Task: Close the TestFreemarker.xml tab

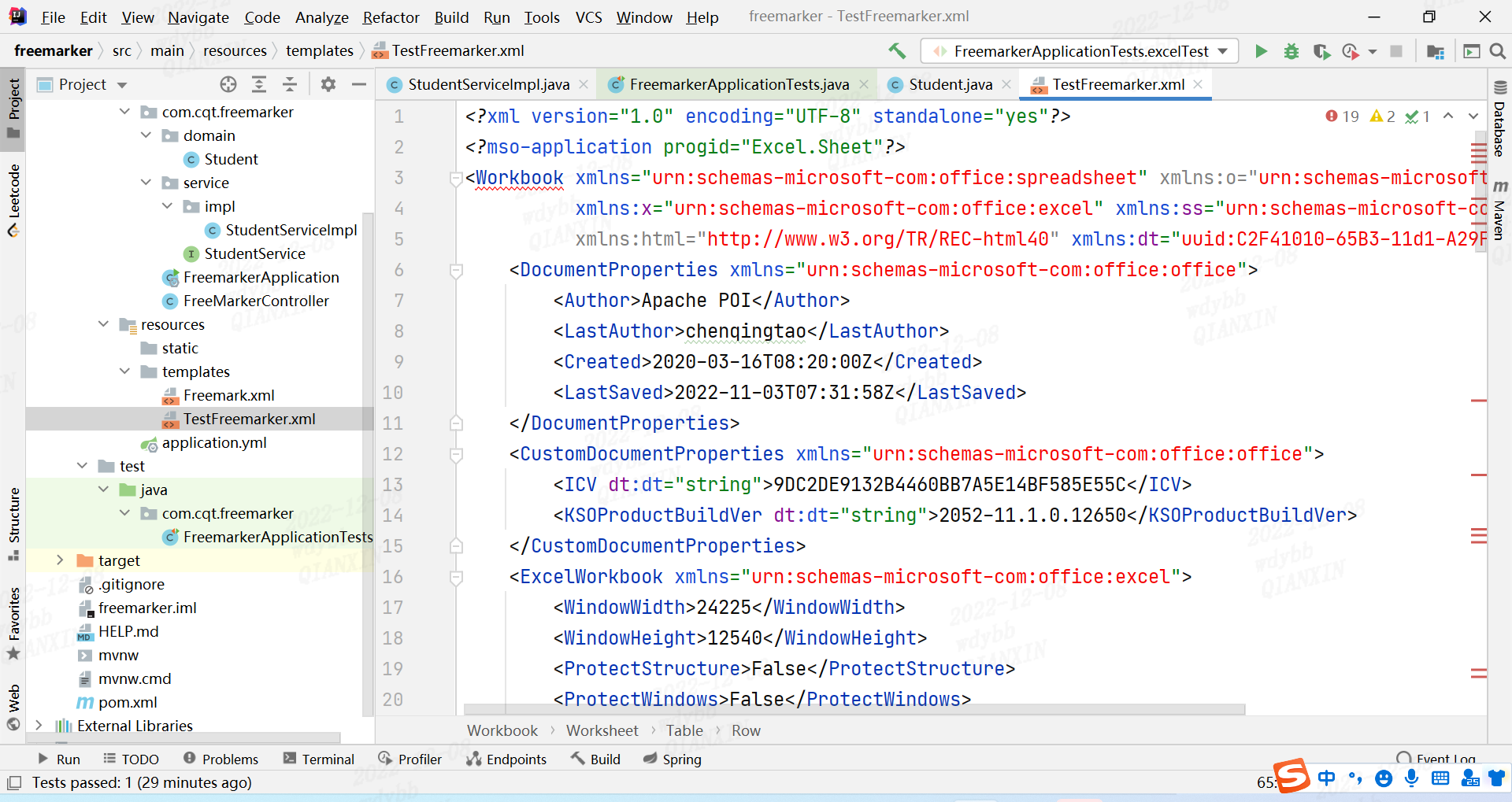Action: 1198,84
